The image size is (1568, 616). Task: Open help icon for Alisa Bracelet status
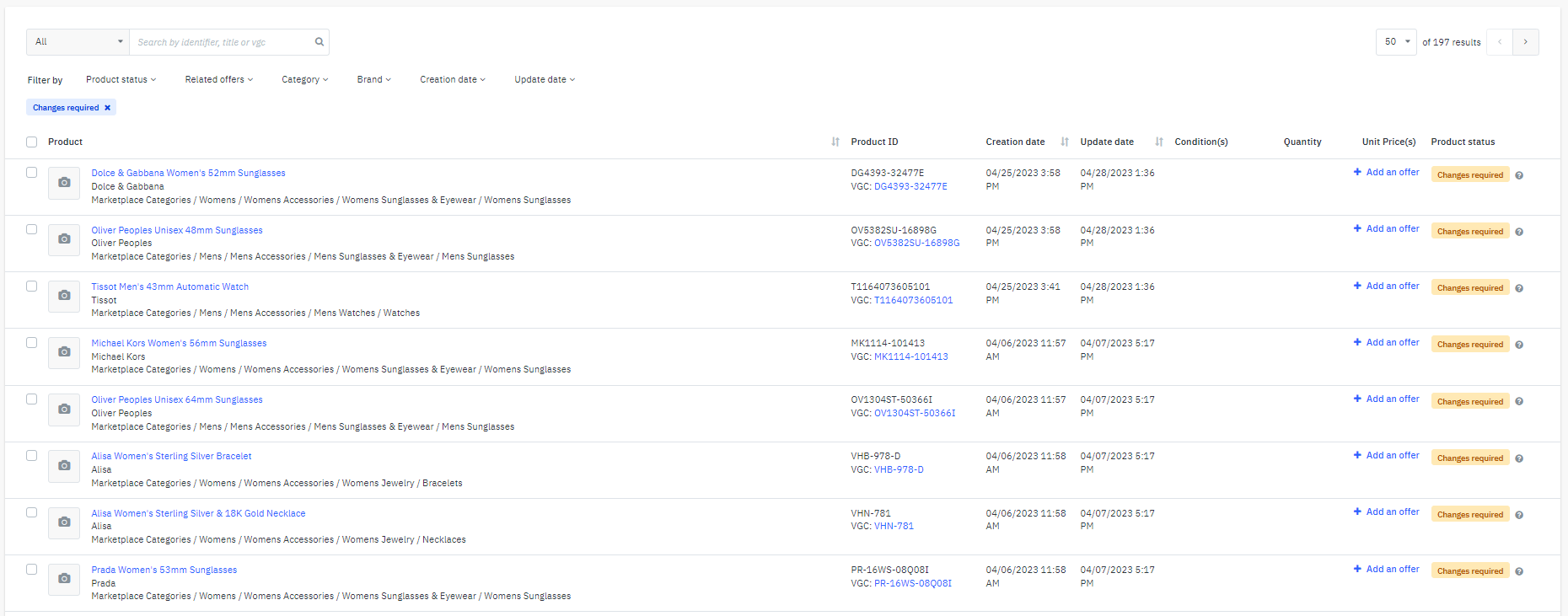point(1519,458)
